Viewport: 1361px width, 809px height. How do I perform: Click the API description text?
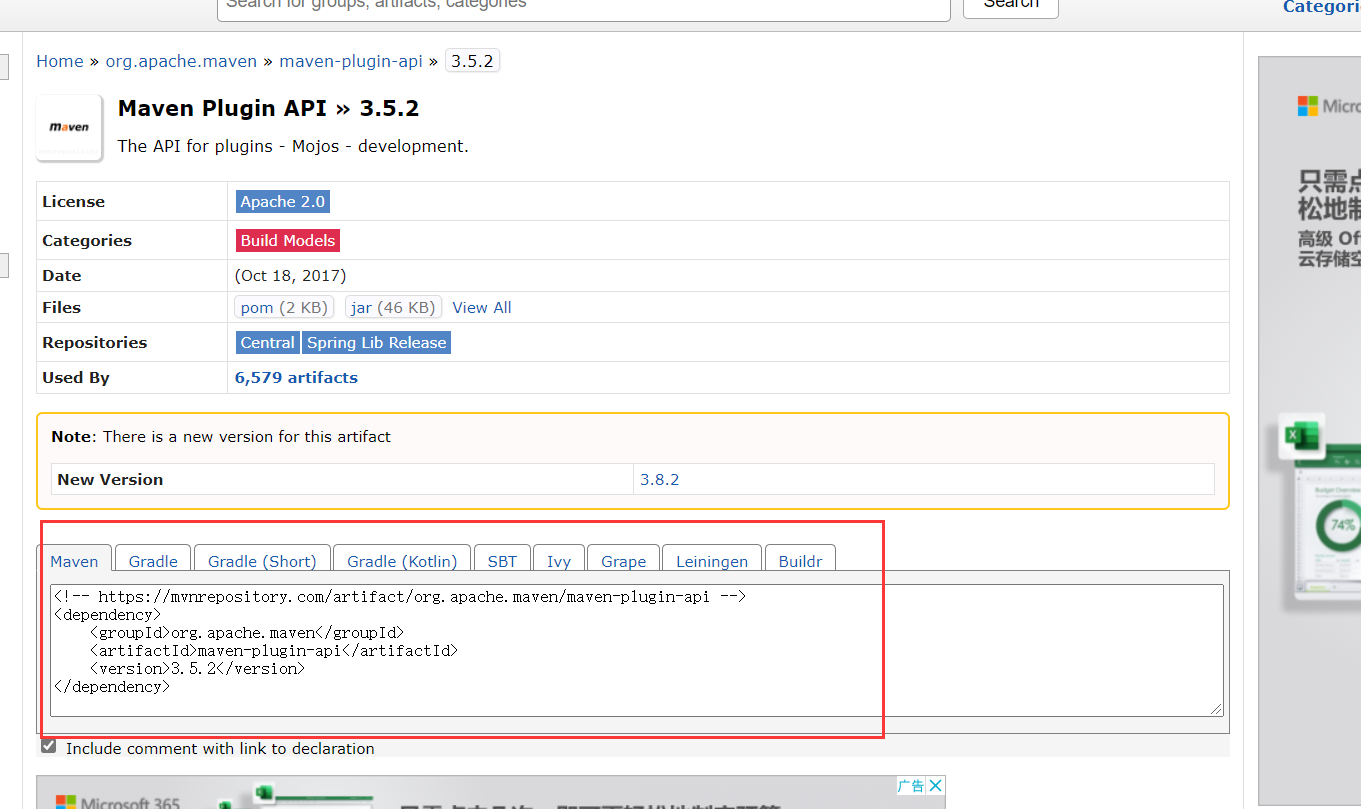293,146
